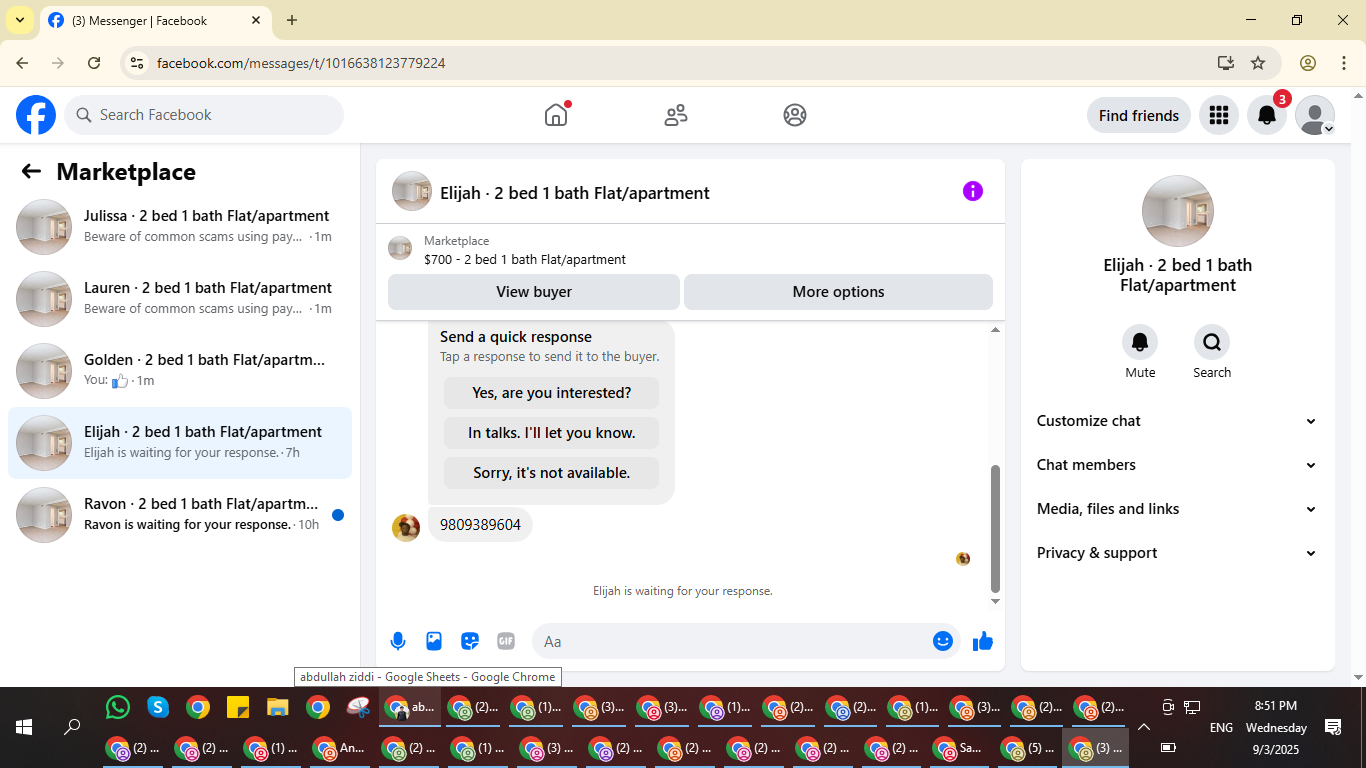Focus the Aa message input box

(x=731, y=641)
